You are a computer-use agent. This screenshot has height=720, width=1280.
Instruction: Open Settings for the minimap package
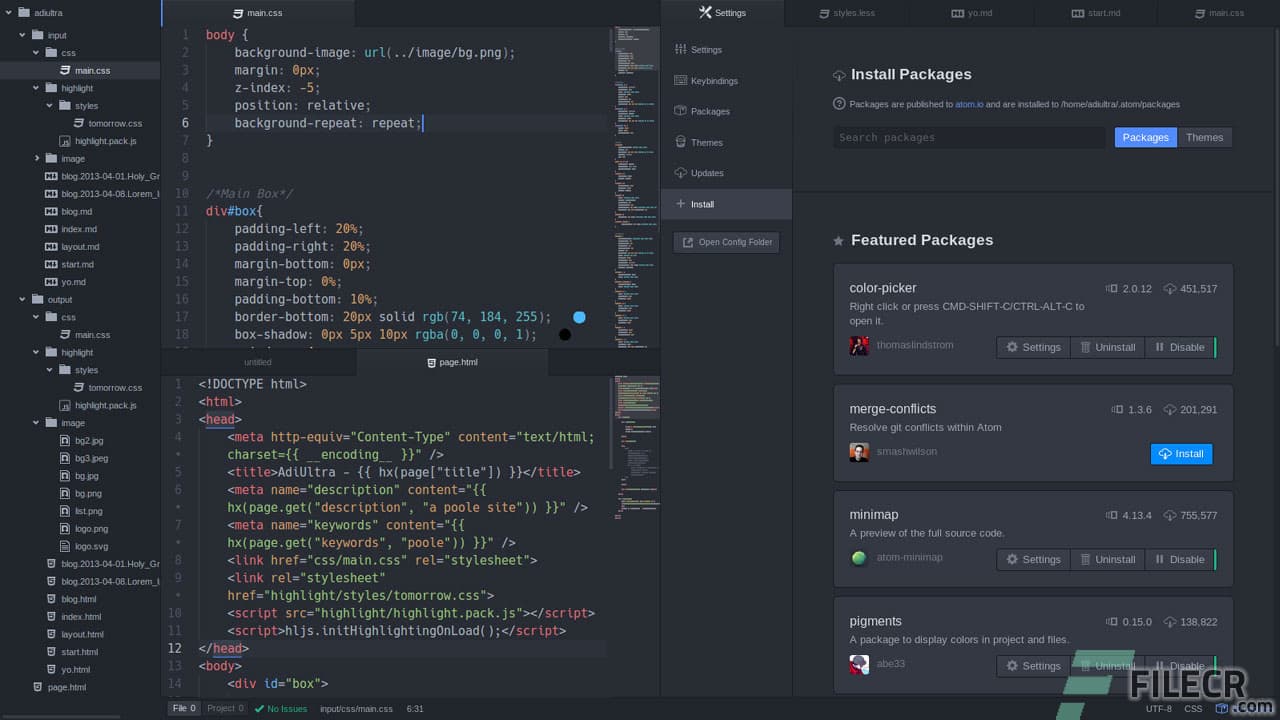[1032, 559]
